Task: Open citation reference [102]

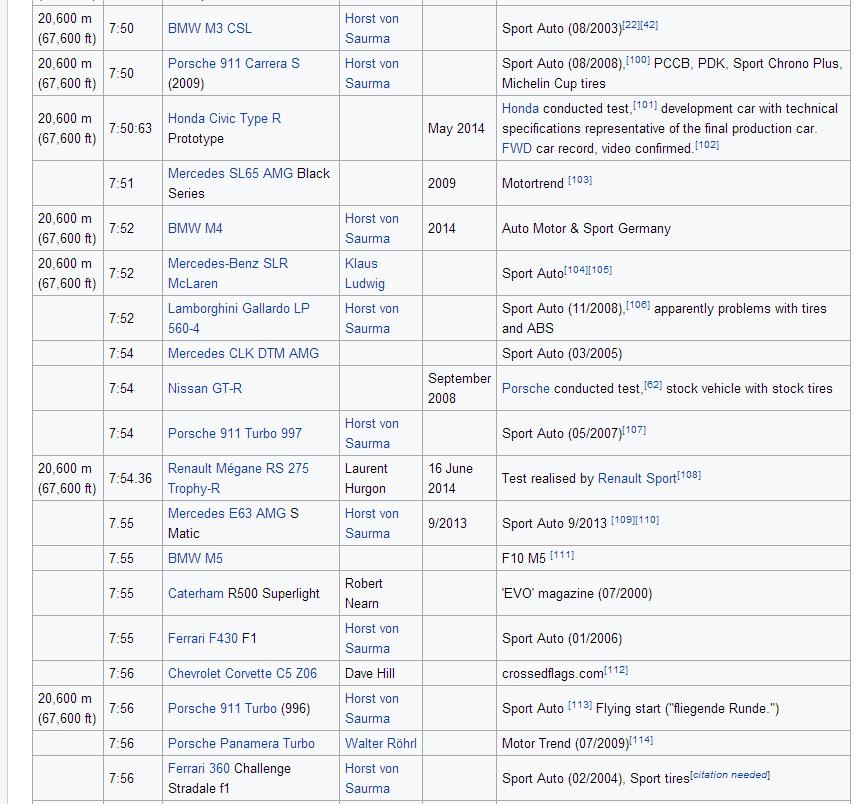Action: [x=707, y=145]
